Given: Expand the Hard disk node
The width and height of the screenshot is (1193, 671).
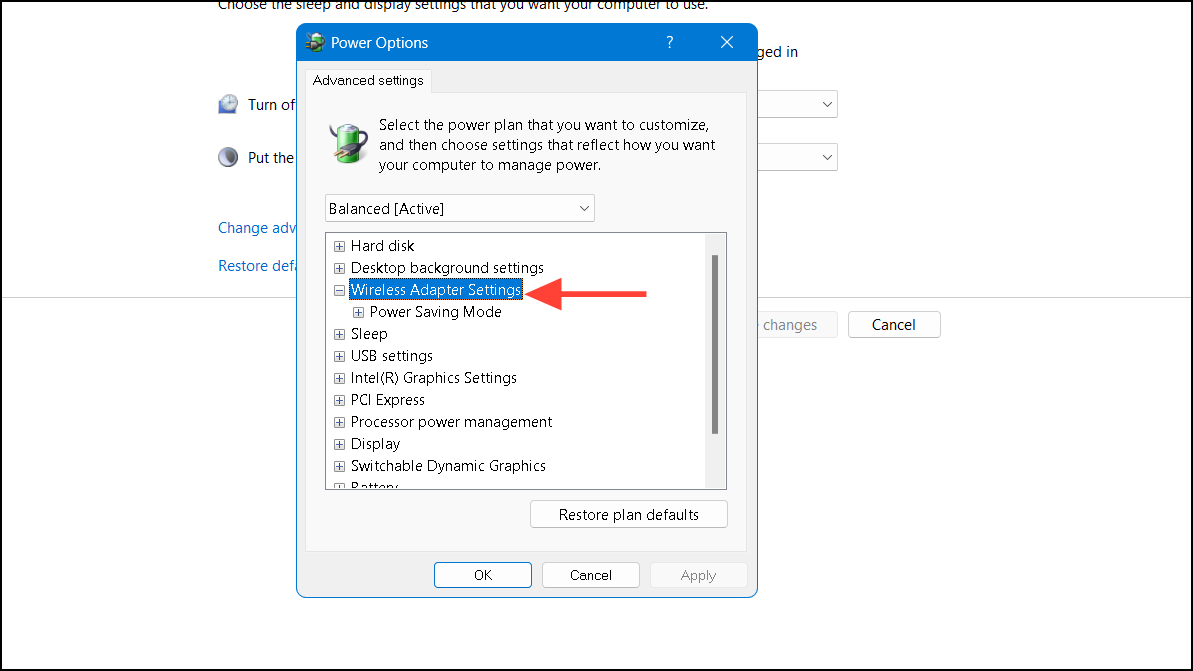Looking at the screenshot, I should tap(339, 245).
